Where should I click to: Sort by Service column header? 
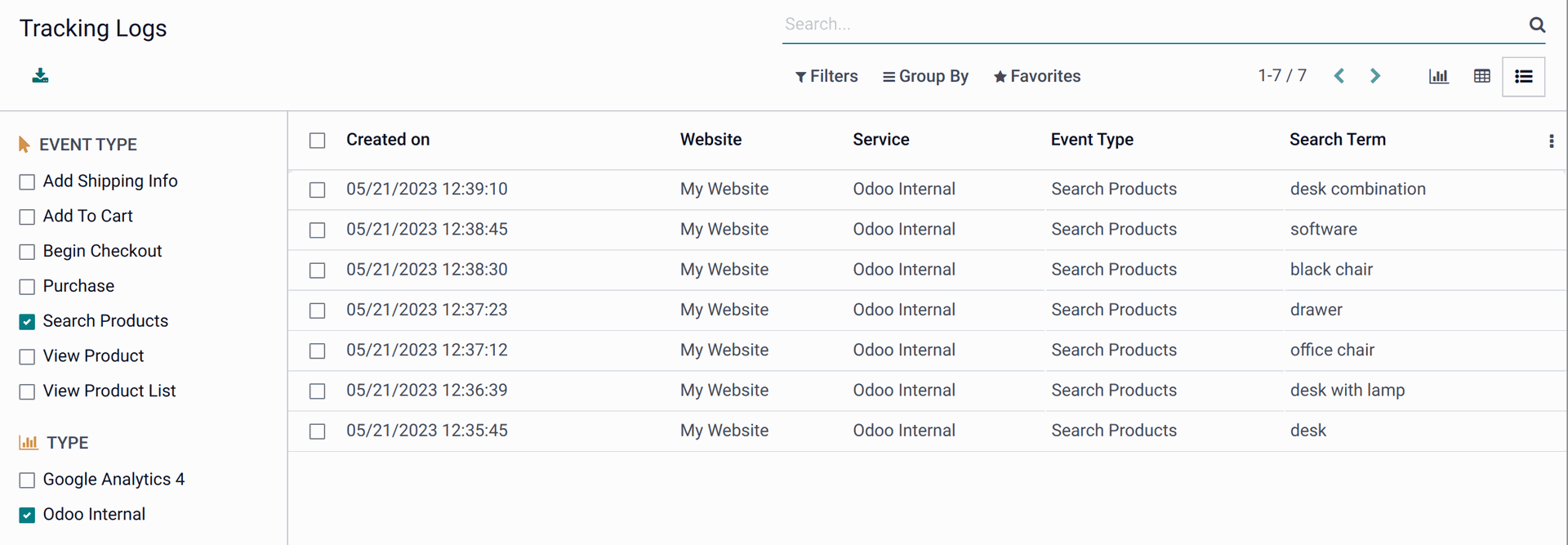881,140
